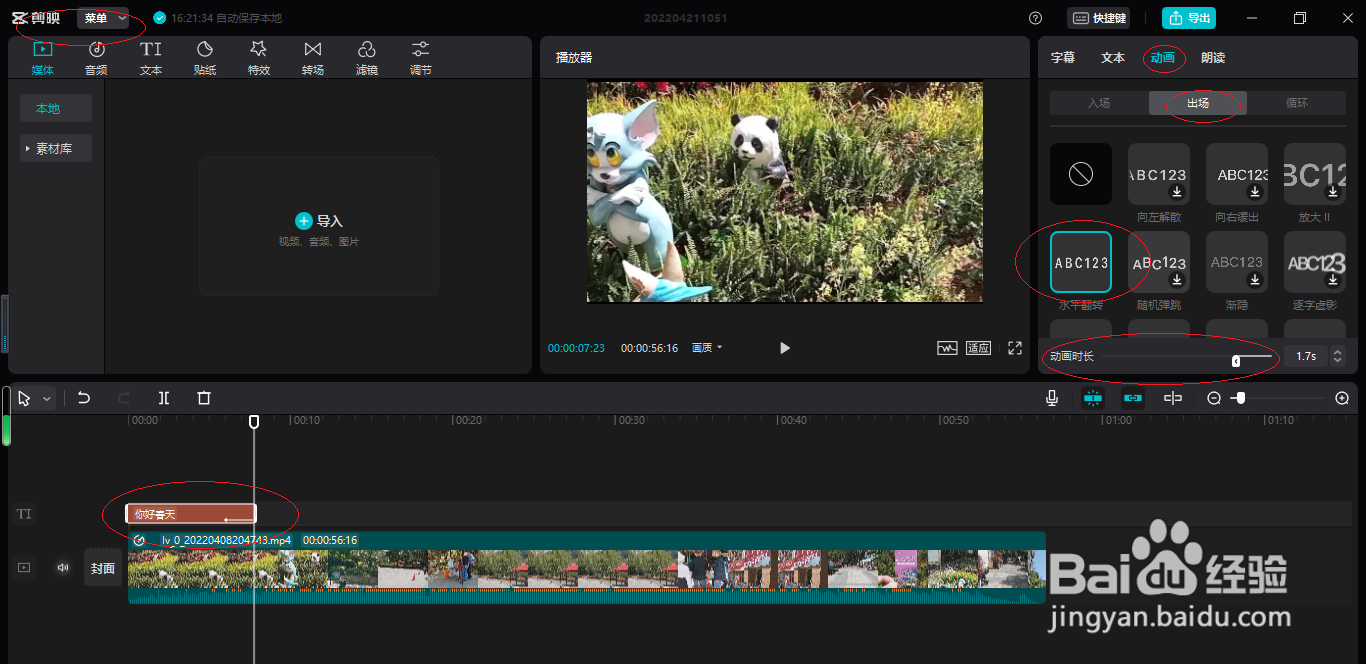Image resolution: width=1366 pixels, height=664 pixels.
Task: Zoom in the timeline with plus magnifier
Action: coord(1342,398)
